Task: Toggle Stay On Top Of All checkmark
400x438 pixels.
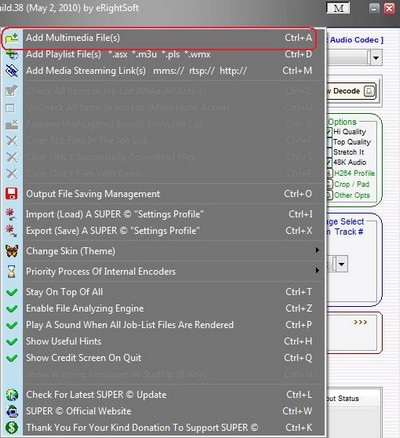Action: point(12,292)
